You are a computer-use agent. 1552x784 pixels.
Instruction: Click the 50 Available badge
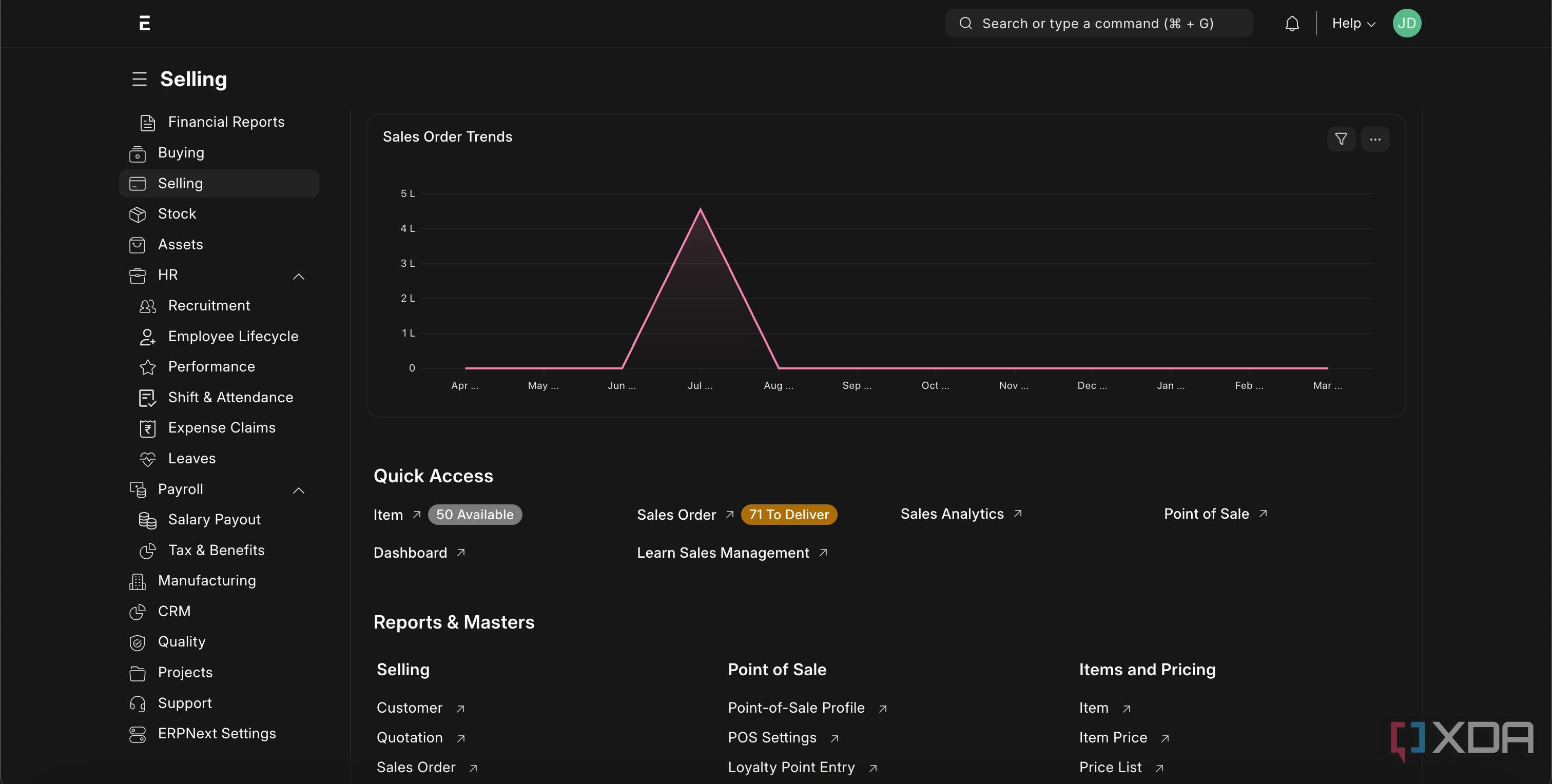click(475, 515)
